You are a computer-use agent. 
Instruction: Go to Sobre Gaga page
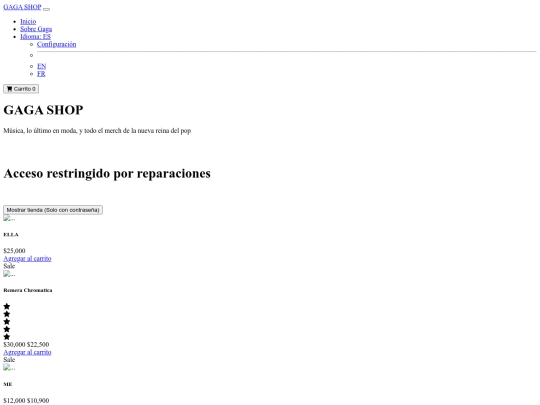pos(36,29)
